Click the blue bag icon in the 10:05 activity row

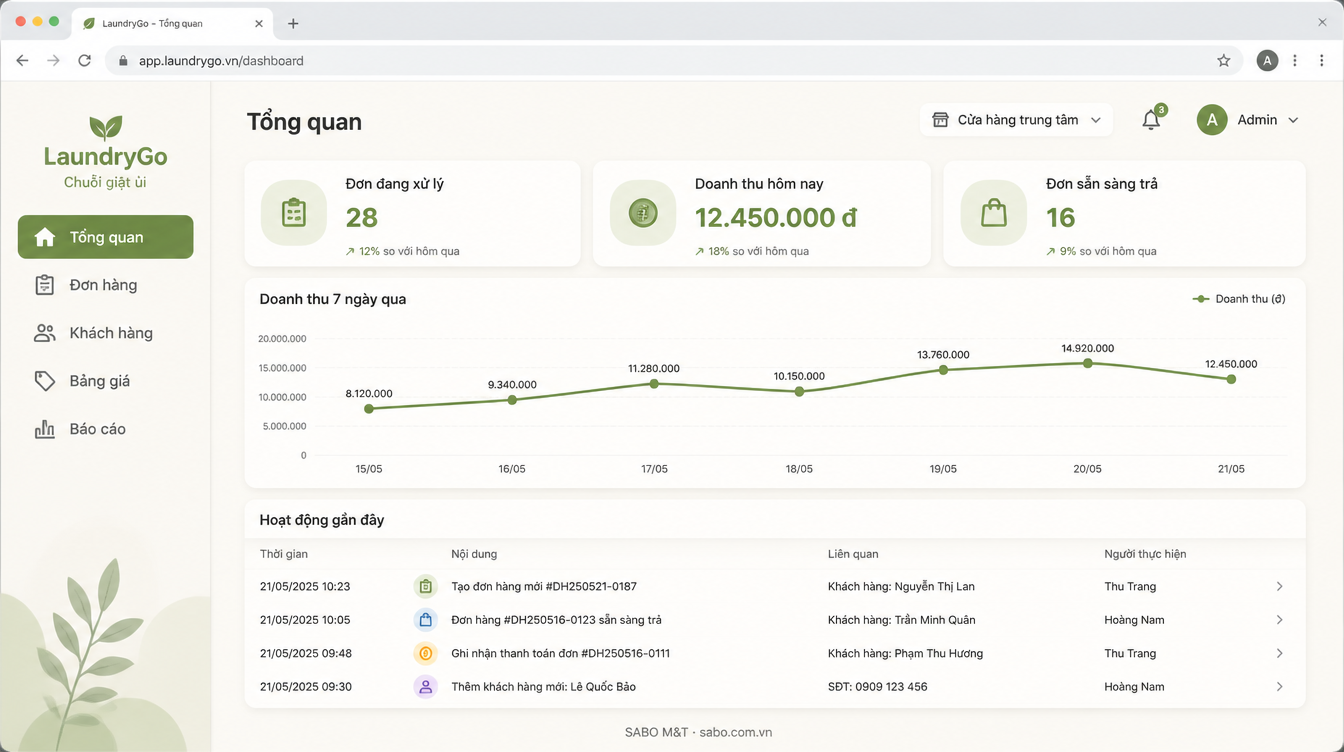426,620
